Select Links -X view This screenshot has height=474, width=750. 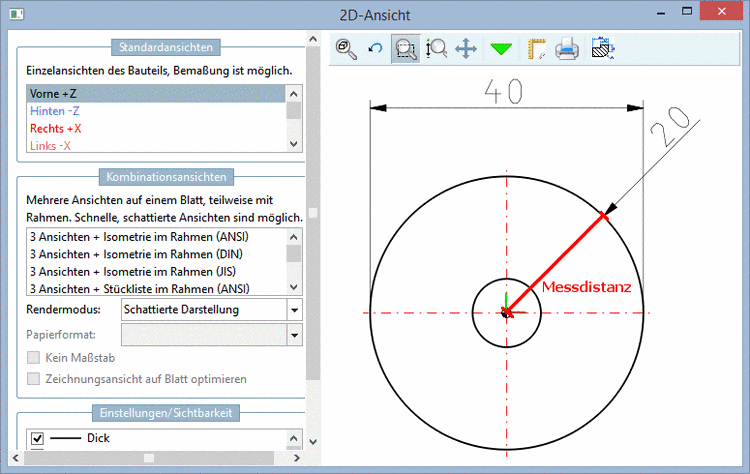coord(156,145)
